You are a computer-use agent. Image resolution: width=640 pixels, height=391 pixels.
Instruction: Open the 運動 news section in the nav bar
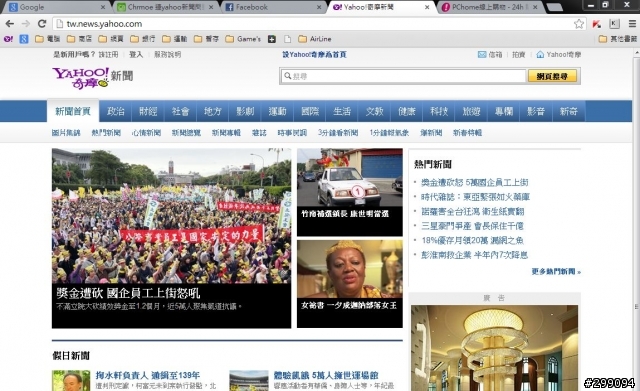pyautogui.click(x=277, y=111)
